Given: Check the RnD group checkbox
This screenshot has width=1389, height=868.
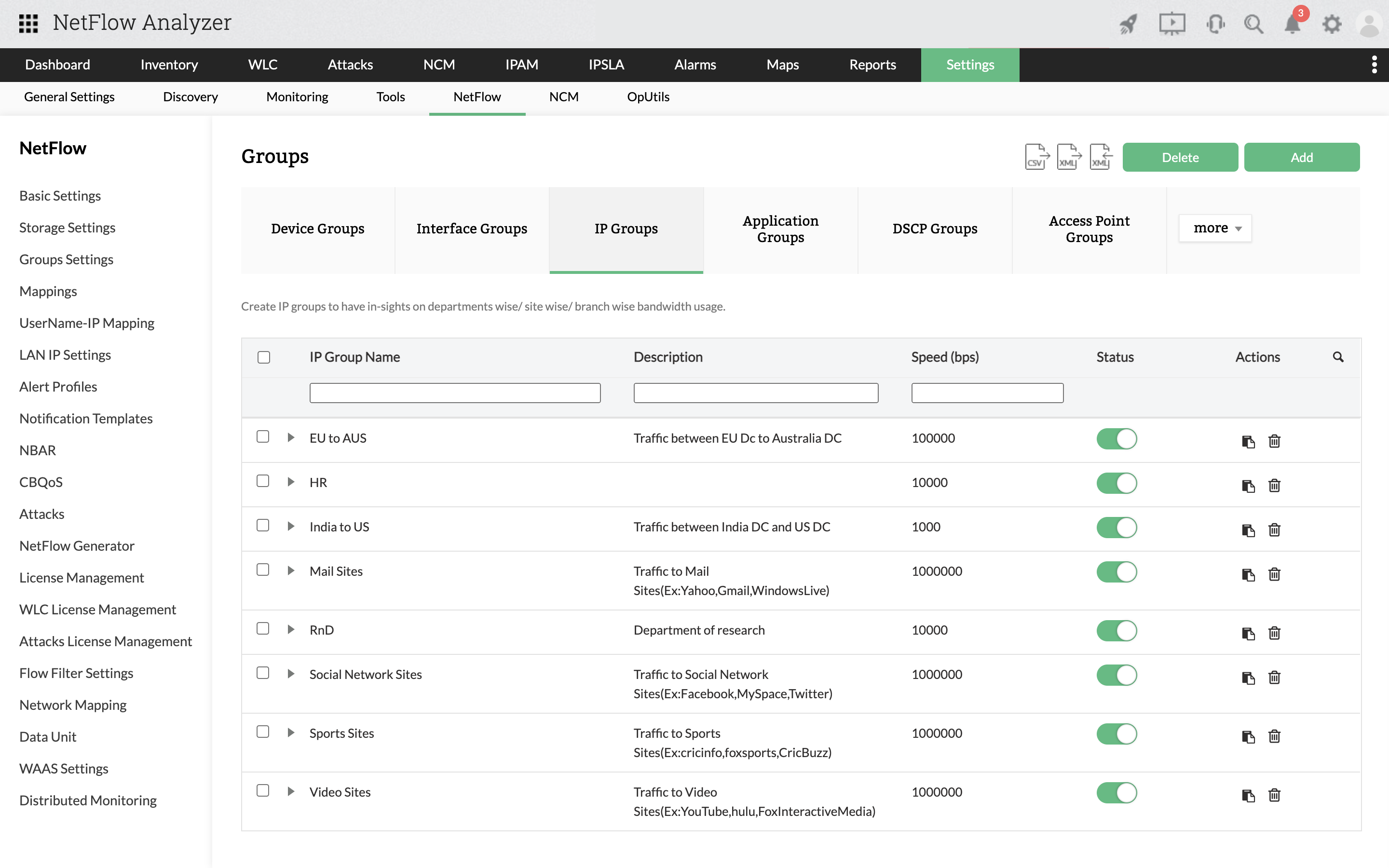Looking at the screenshot, I should [x=263, y=629].
